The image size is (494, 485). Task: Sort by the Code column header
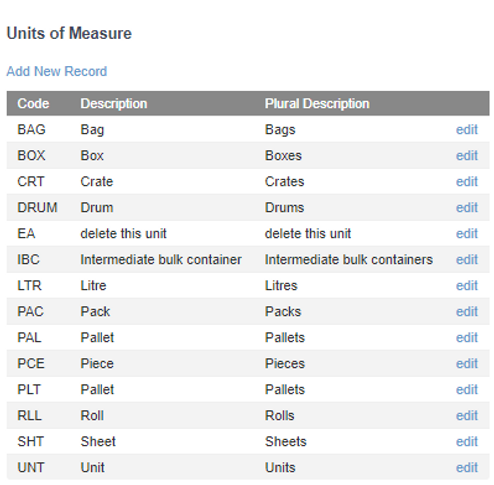[x=33, y=103]
